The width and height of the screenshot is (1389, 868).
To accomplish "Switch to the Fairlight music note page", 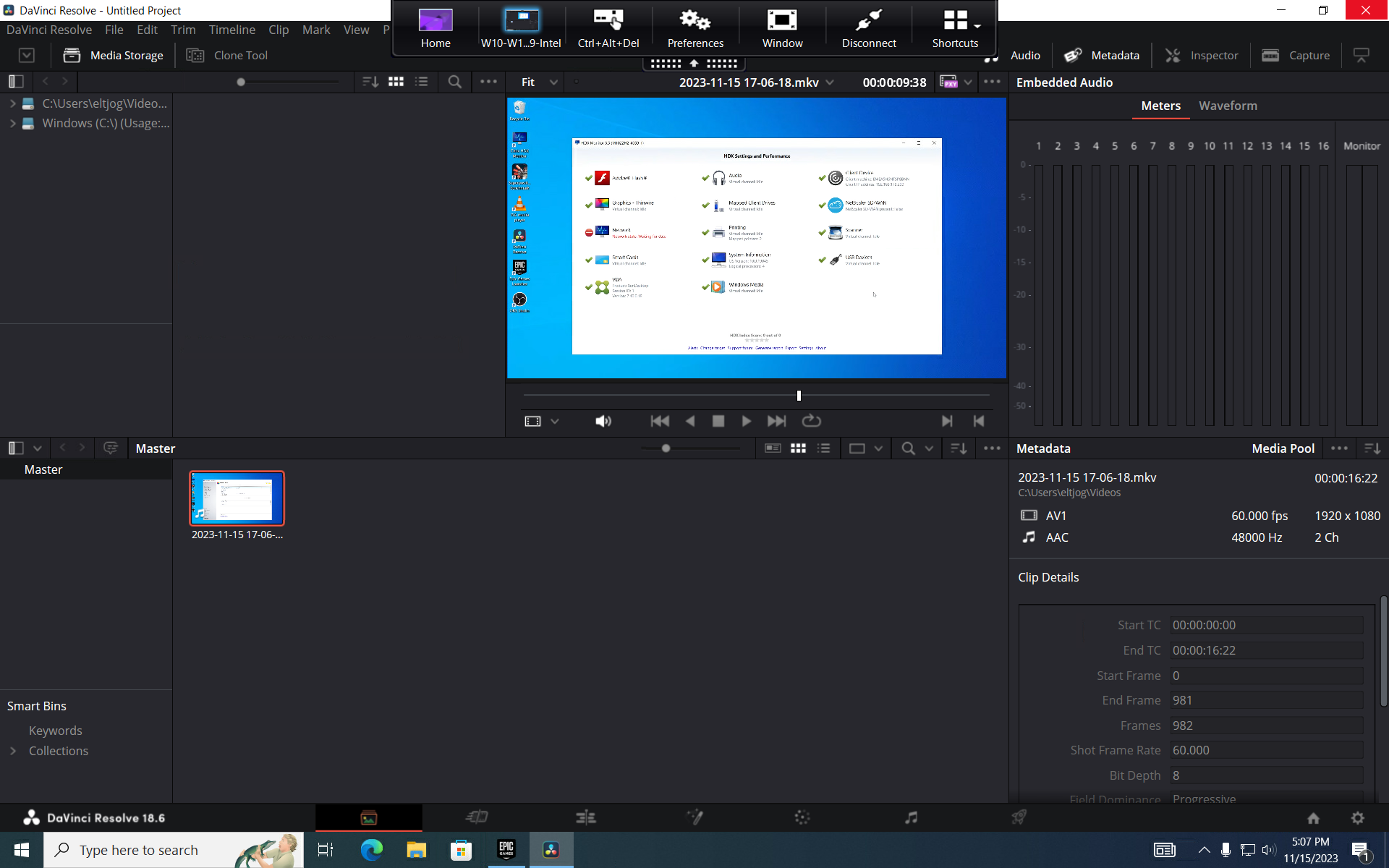I will (x=911, y=817).
